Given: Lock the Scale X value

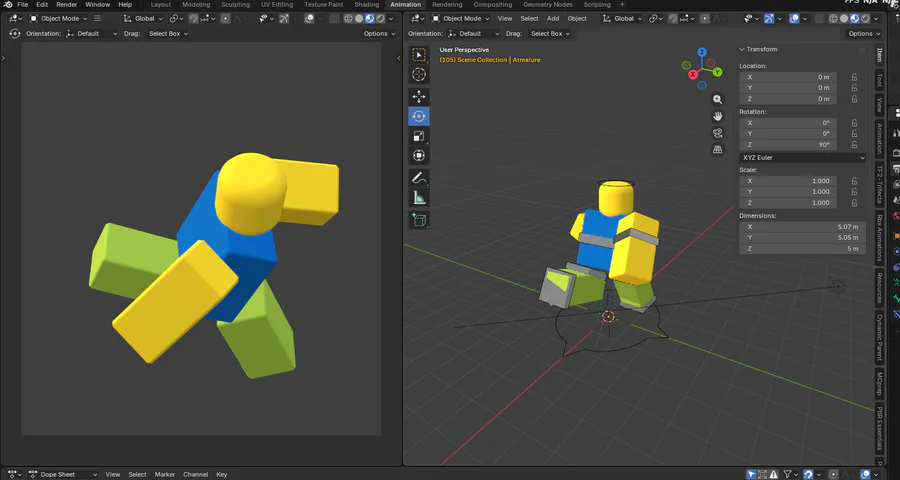Looking at the screenshot, I should [x=855, y=181].
